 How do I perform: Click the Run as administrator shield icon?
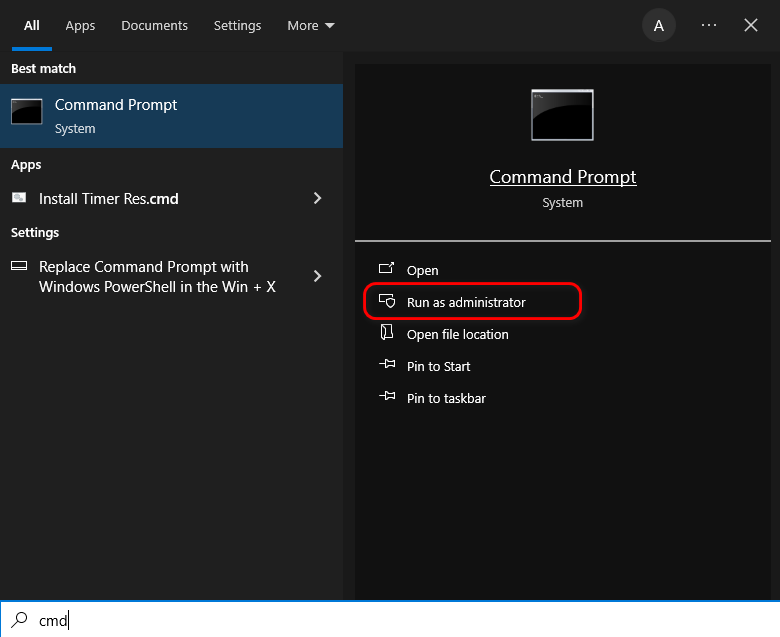click(387, 302)
